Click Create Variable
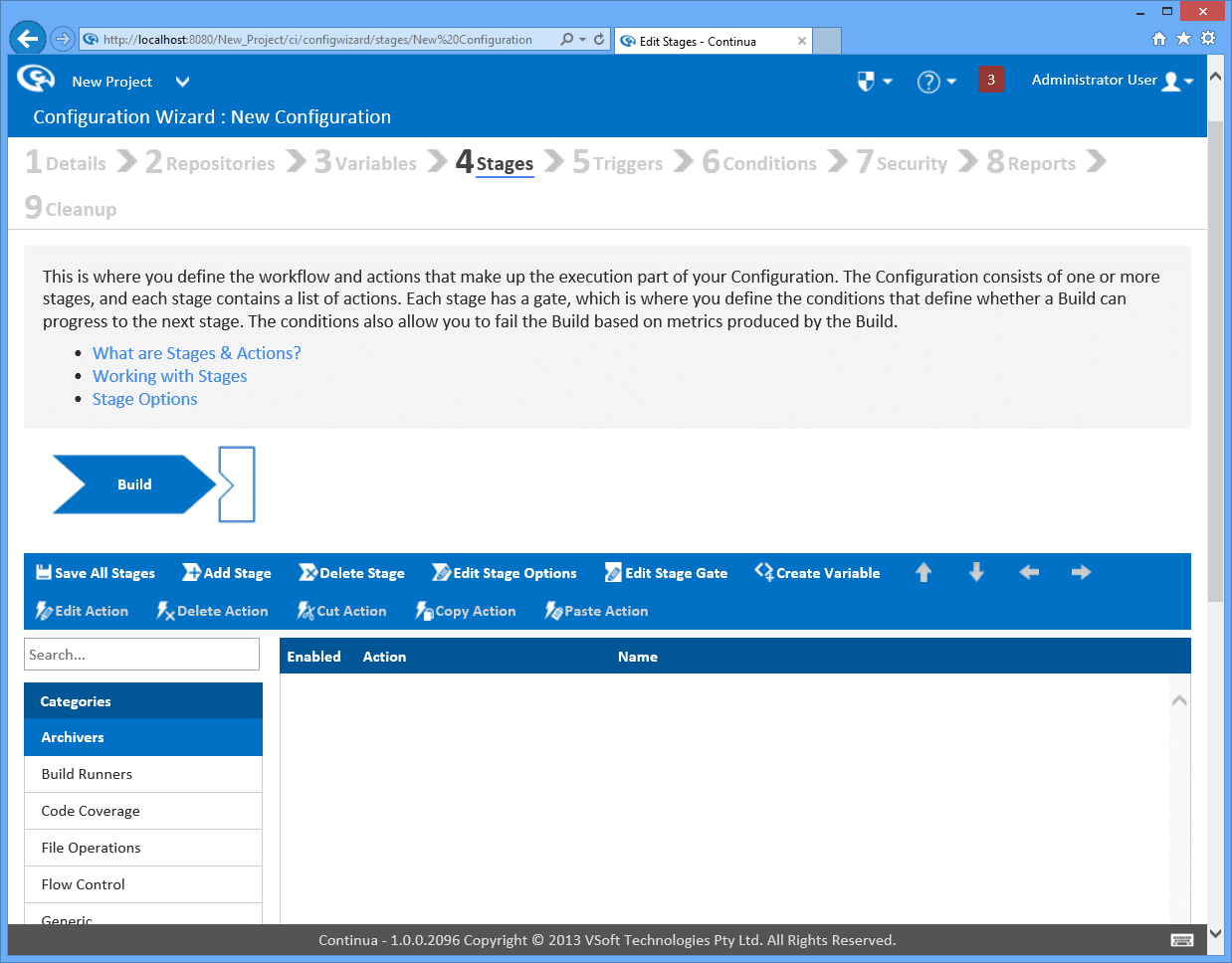This screenshot has width=1232, height=963. point(817,573)
